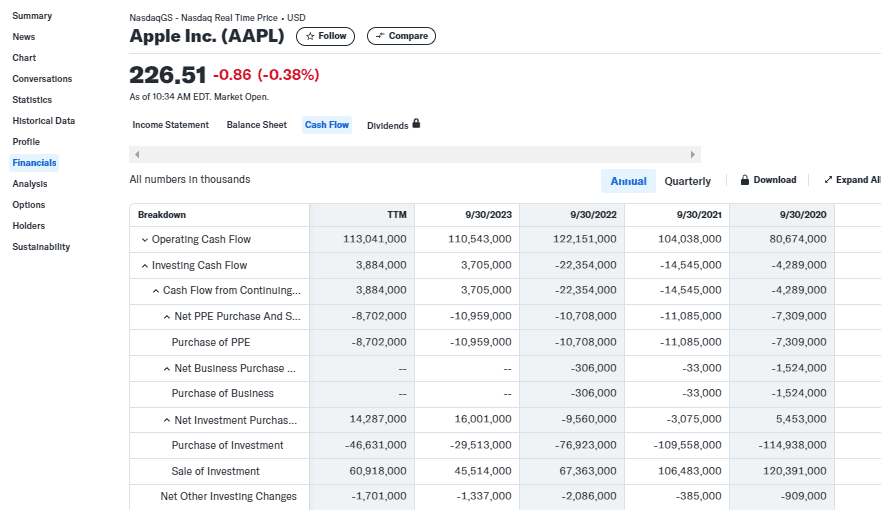Open Holders in sidebar

coord(29,225)
